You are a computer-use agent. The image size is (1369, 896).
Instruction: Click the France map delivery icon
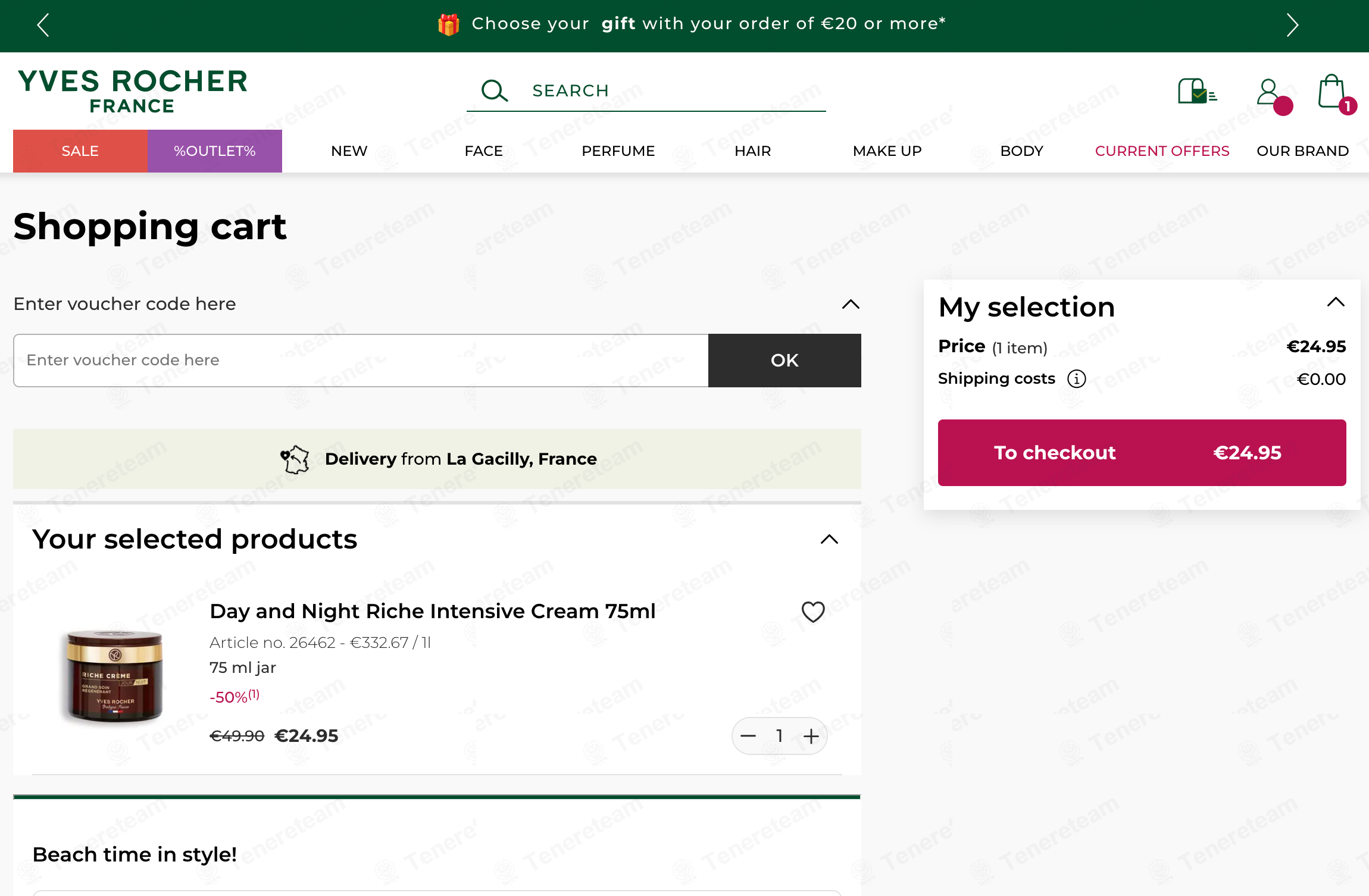click(295, 459)
